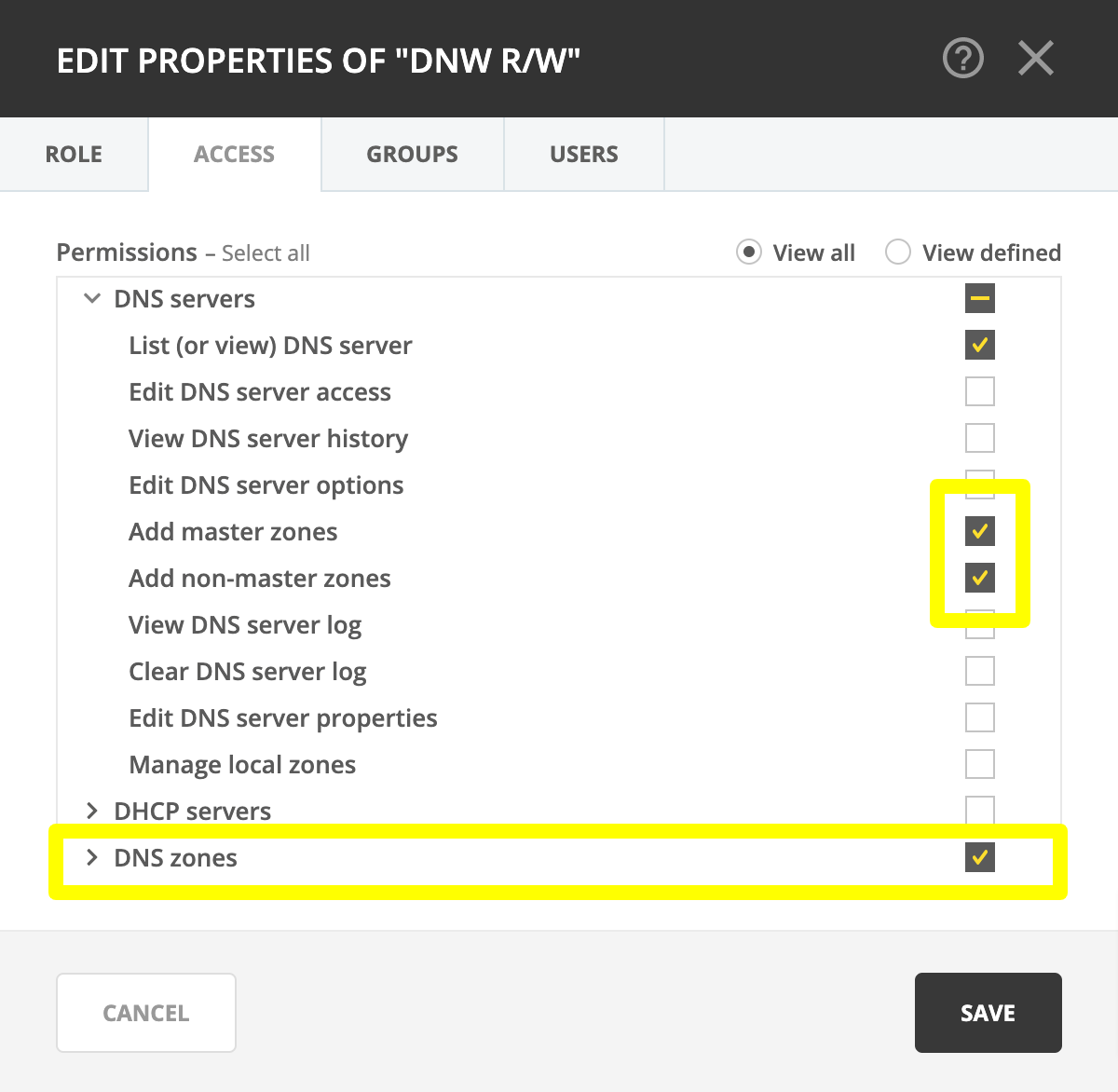
Task: Switch to the Role tab
Action: (x=74, y=155)
